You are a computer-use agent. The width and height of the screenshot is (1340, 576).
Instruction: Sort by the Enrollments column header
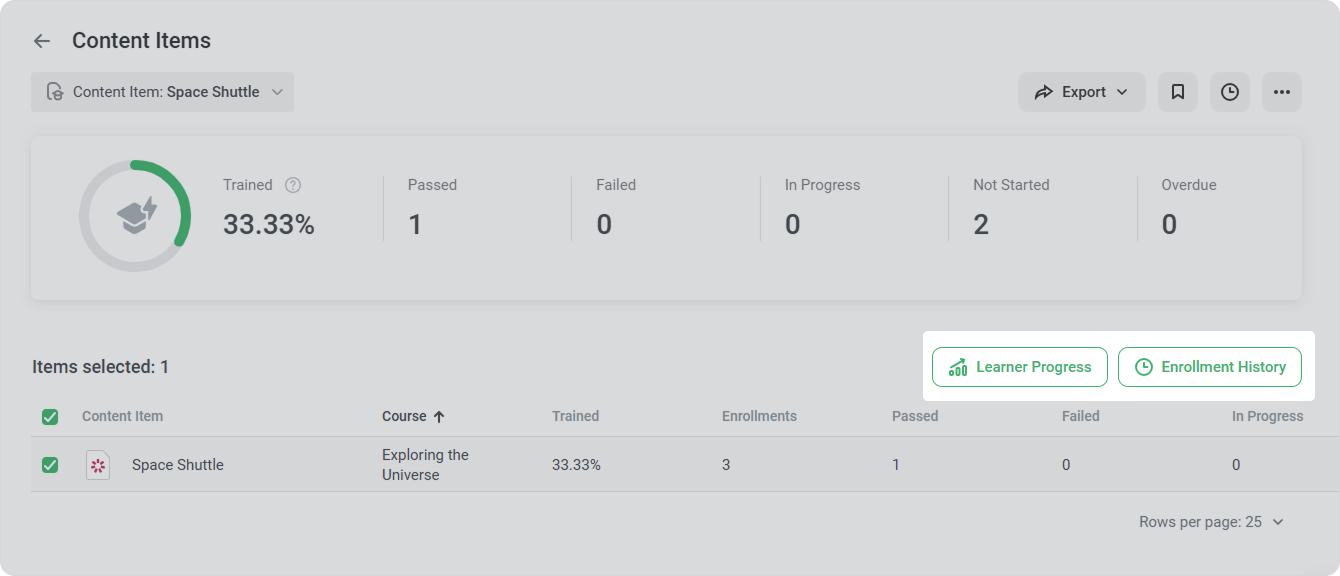click(x=759, y=416)
